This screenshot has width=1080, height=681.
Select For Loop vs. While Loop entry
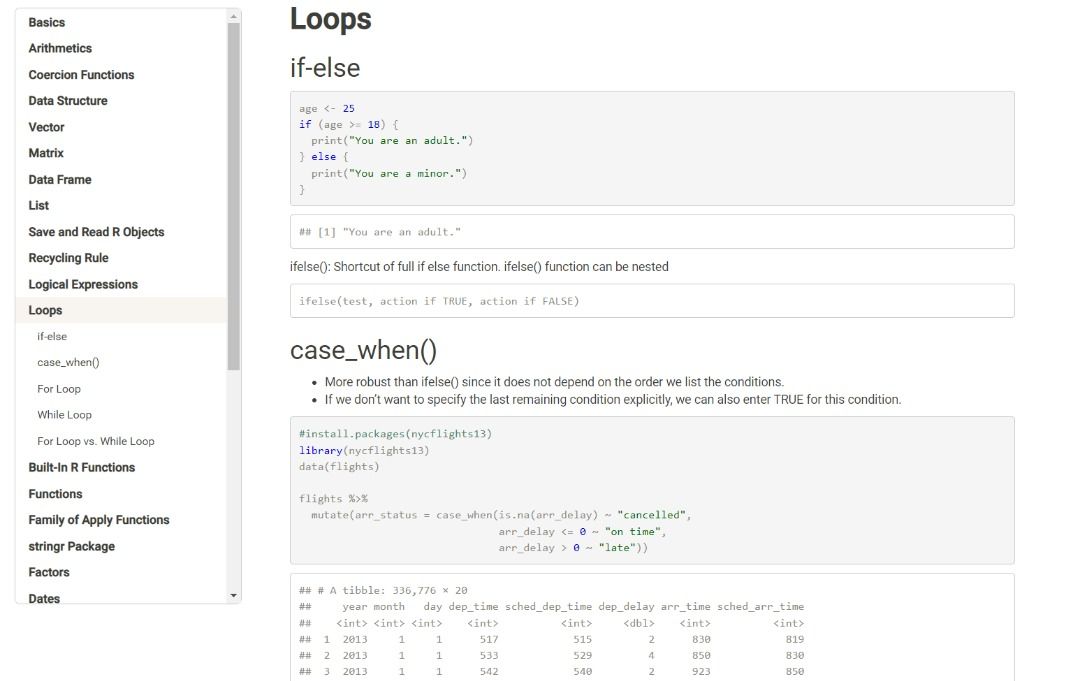96,441
